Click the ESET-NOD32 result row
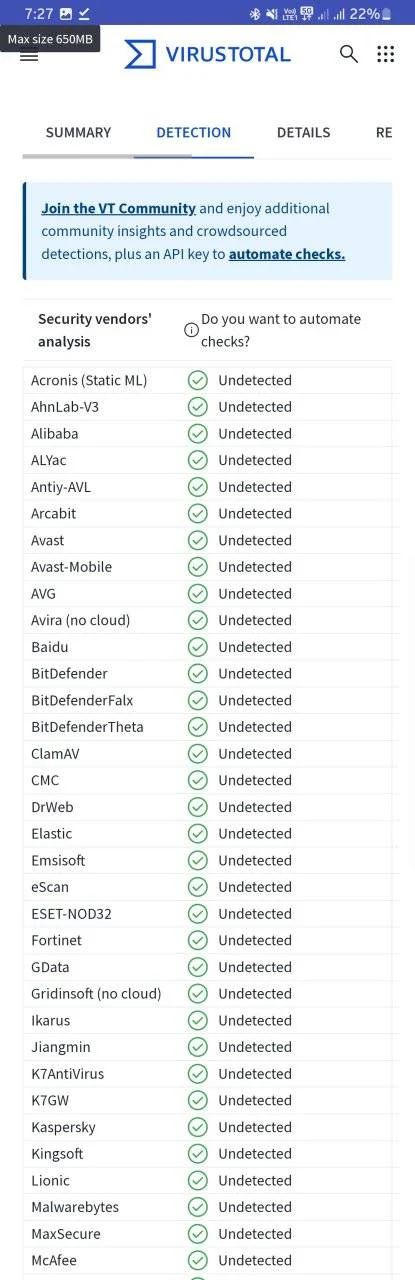 (x=207, y=914)
